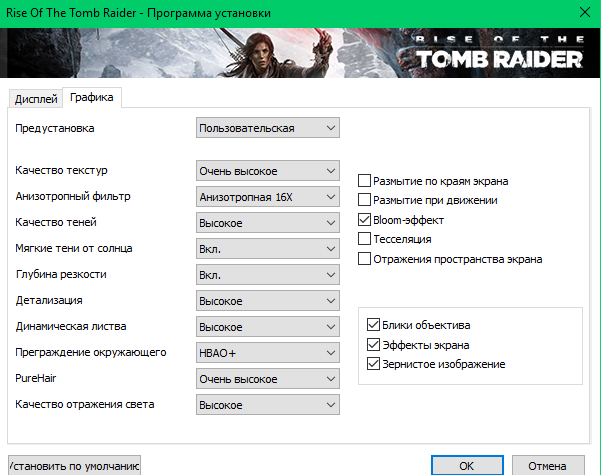
Task: Close the Программа установки window
Action: tap(585, 13)
